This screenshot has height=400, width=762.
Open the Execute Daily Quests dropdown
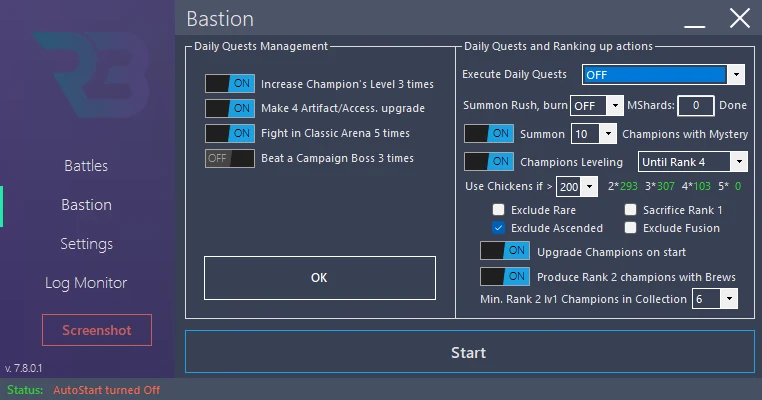pyautogui.click(x=663, y=75)
